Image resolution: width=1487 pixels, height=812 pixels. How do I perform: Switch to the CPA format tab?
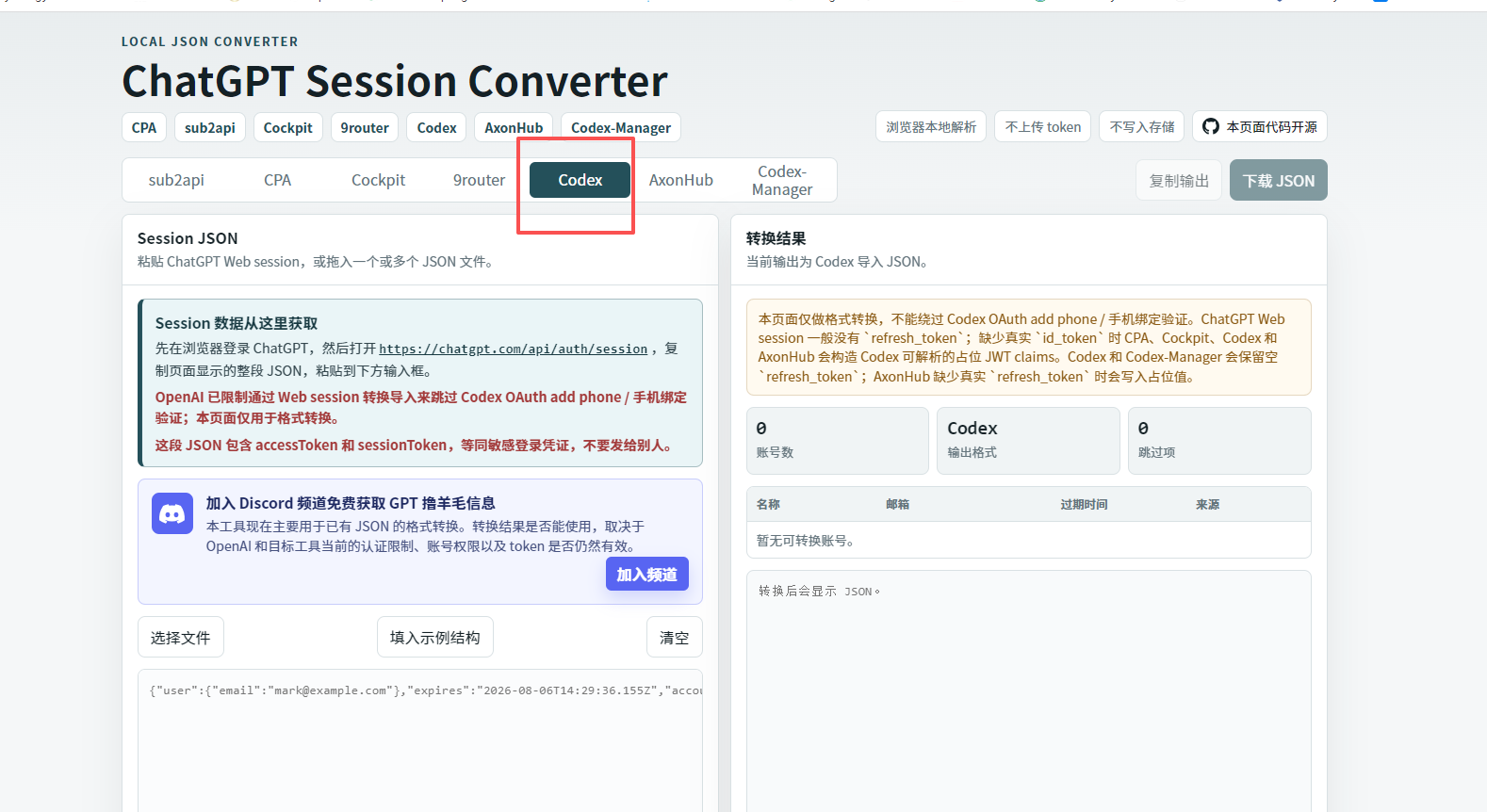pyautogui.click(x=277, y=180)
